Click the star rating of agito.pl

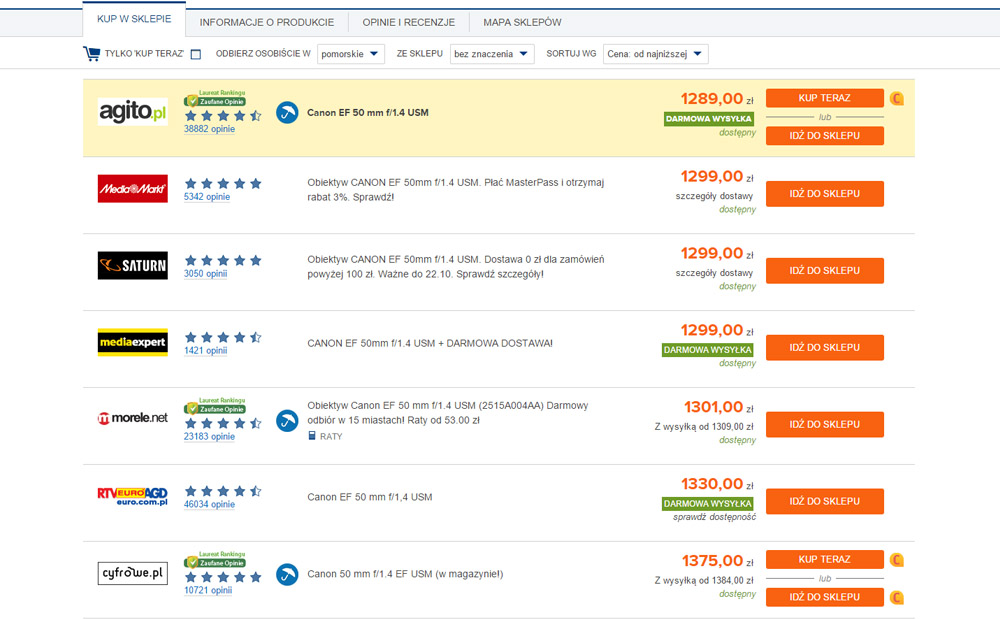coord(223,115)
